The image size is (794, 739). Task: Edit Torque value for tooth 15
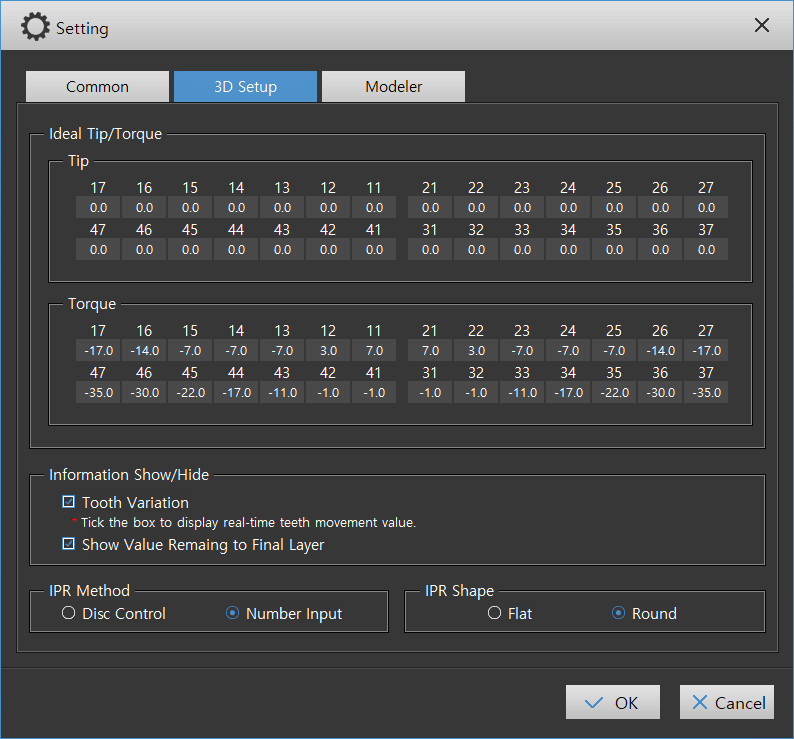pos(190,351)
